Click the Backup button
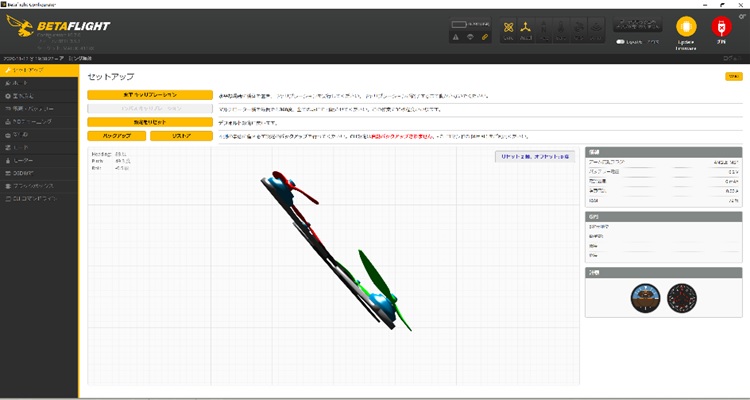Viewport: 750px width, 400px height. click(x=117, y=136)
